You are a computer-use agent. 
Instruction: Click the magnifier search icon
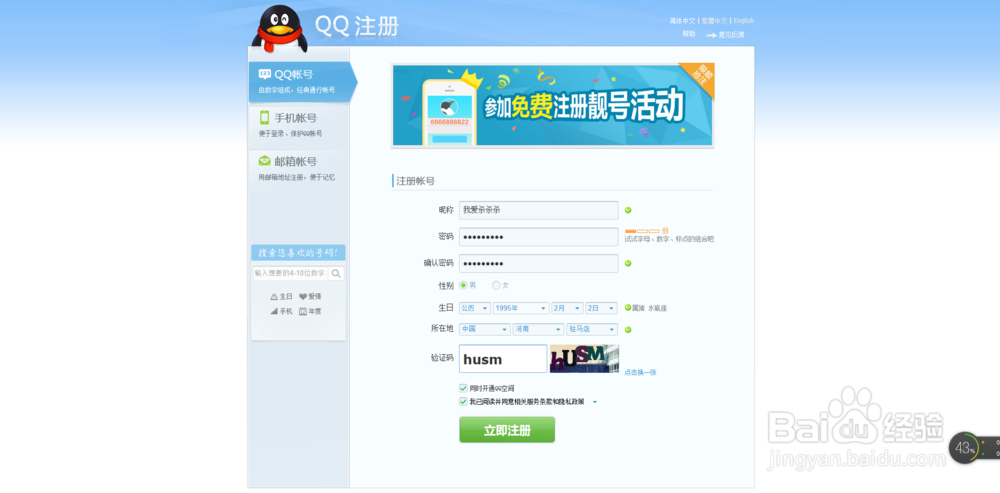pyautogui.click(x=336, y=274)
